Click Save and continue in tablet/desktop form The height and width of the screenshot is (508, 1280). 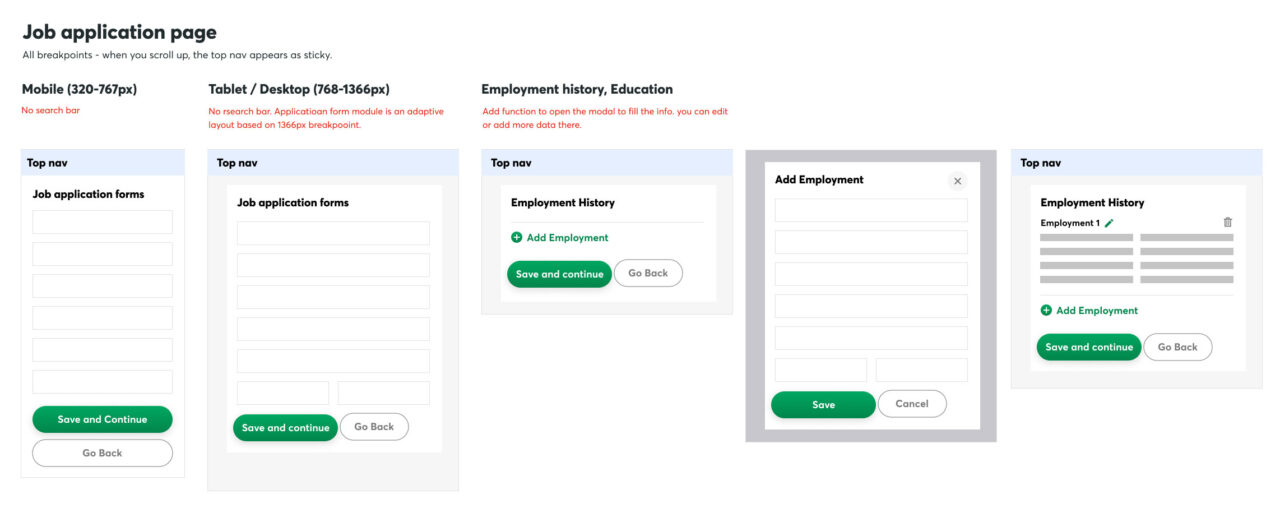coord(285,428)
